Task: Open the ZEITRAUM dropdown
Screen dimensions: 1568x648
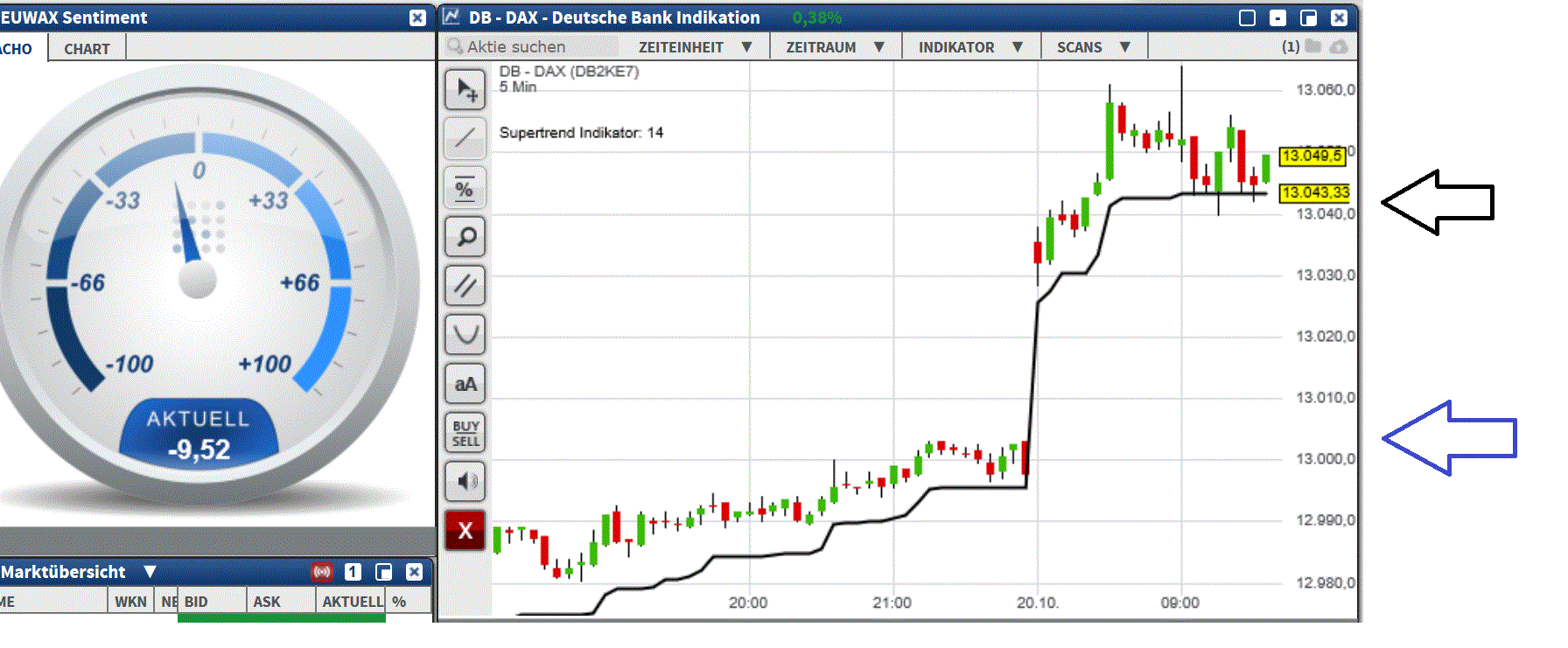Action: pos(836,47)
